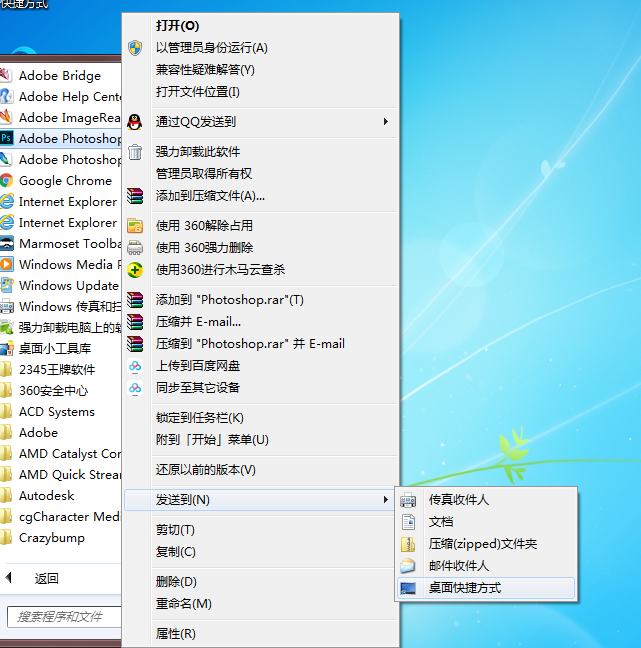The height and width of the screenshot is (648, 641).
Task: Click the 360 icon beside 使用 360解除占用
Action: point(135,226)
